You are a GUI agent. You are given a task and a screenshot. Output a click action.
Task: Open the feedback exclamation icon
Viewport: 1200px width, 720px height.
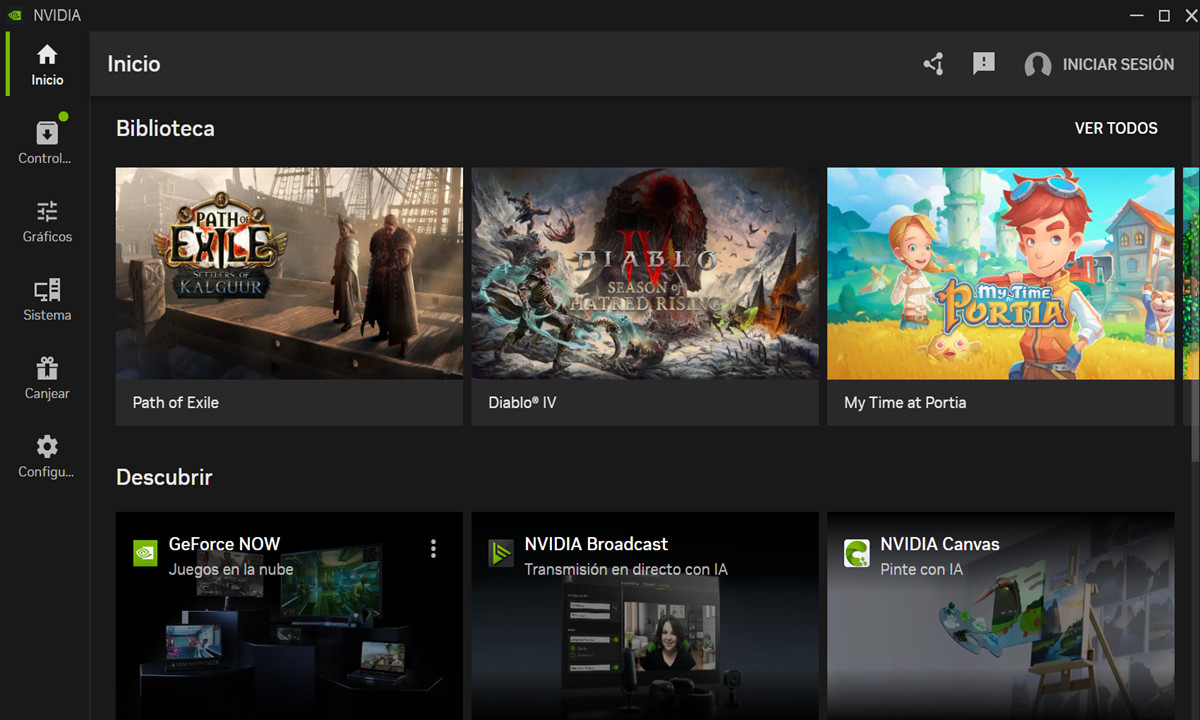tap(983, 64)
